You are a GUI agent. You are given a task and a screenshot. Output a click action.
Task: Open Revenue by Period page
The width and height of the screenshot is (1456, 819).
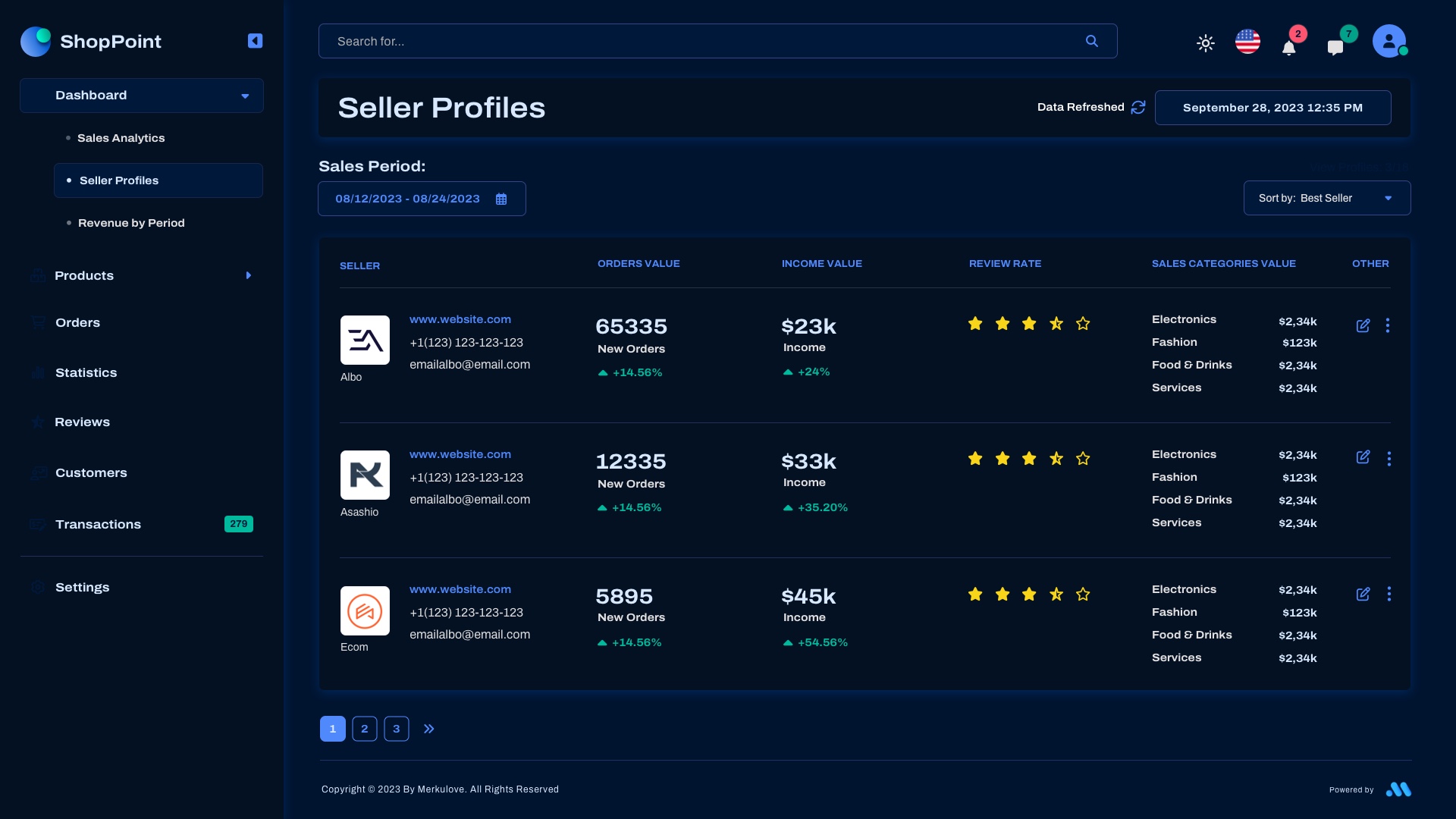coord(131,223)
